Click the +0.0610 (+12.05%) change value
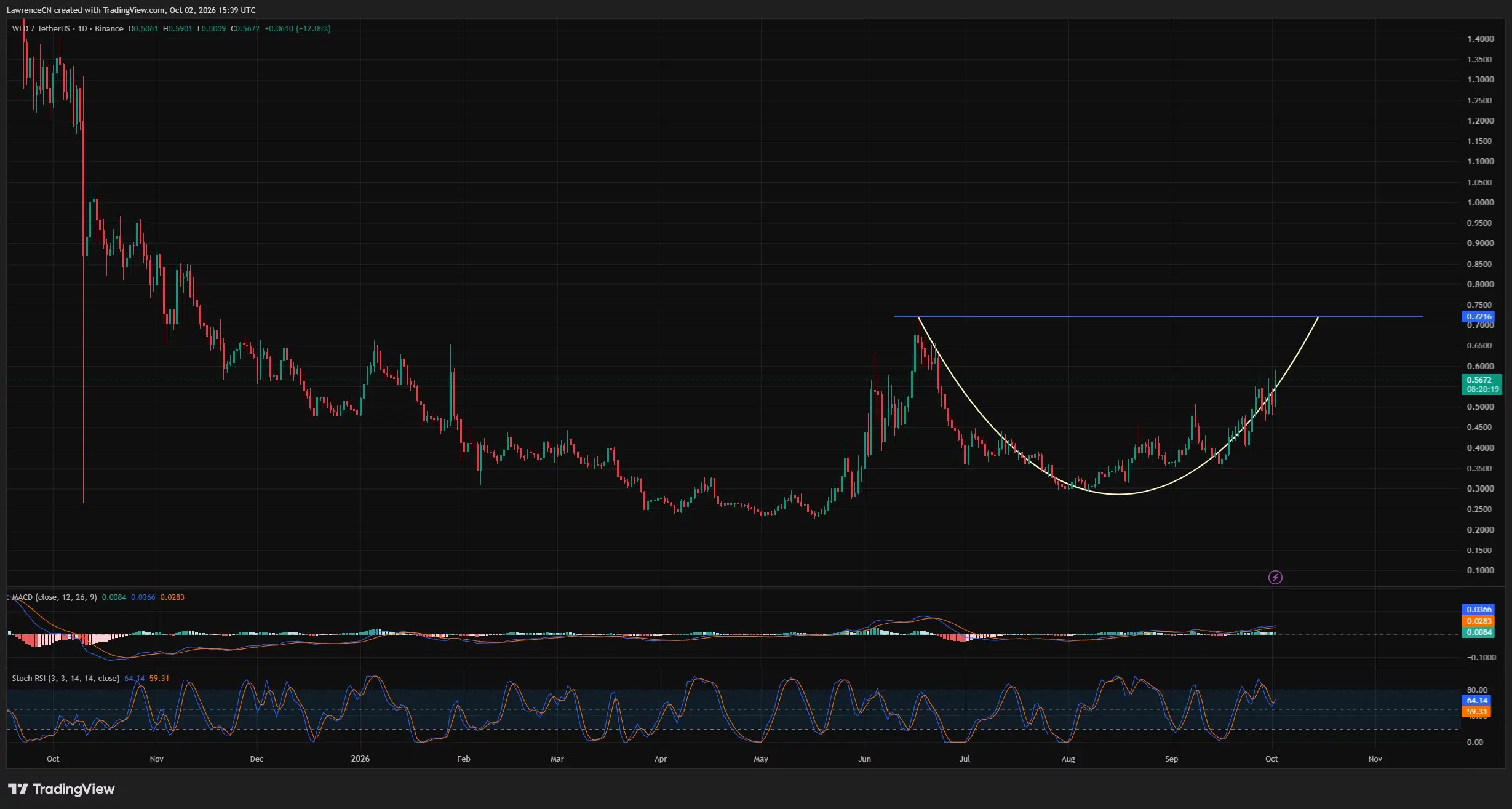Image resolution: width=1512 pixels, height=809 pixels. click(x=298, y=28)
